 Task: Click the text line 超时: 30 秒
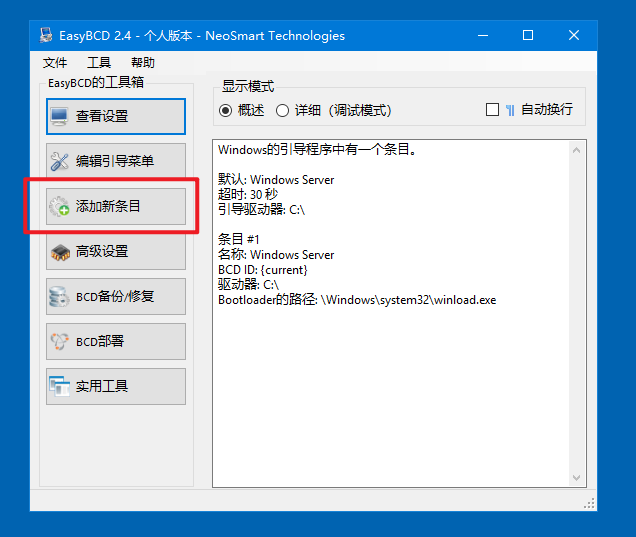(x=248, y=194)
